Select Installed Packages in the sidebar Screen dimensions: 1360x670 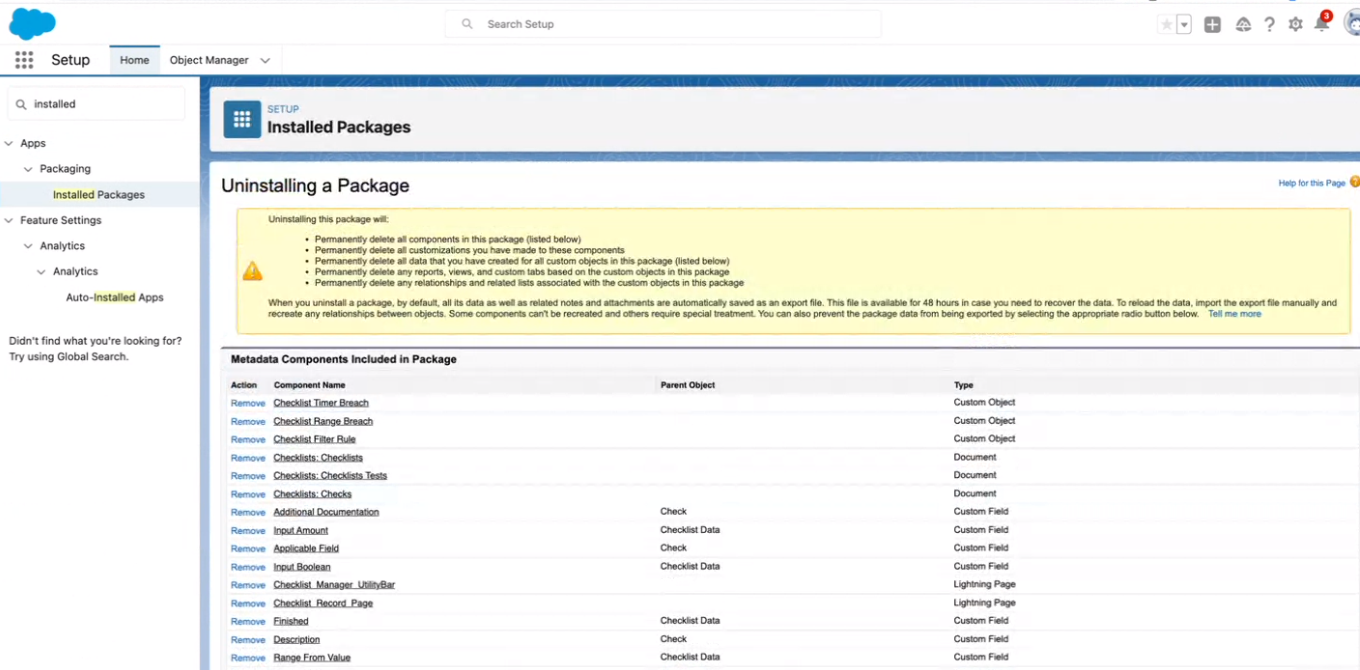[99, 195]
